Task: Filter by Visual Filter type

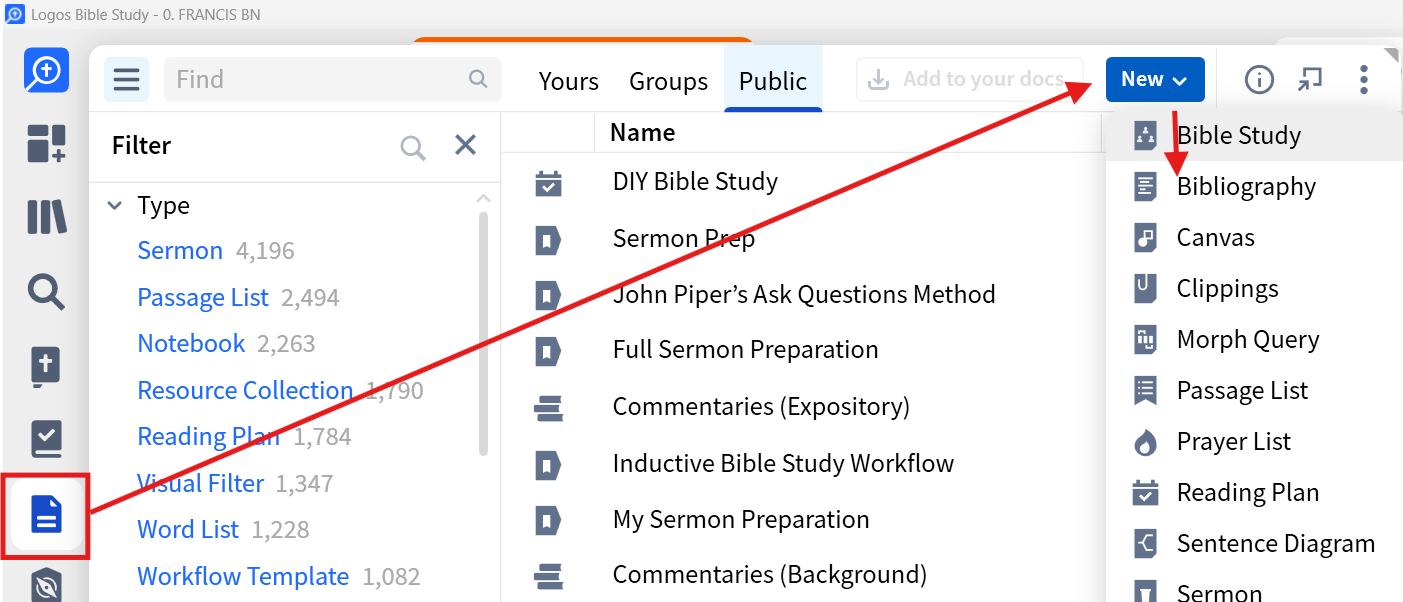Action: coord(200,483)
